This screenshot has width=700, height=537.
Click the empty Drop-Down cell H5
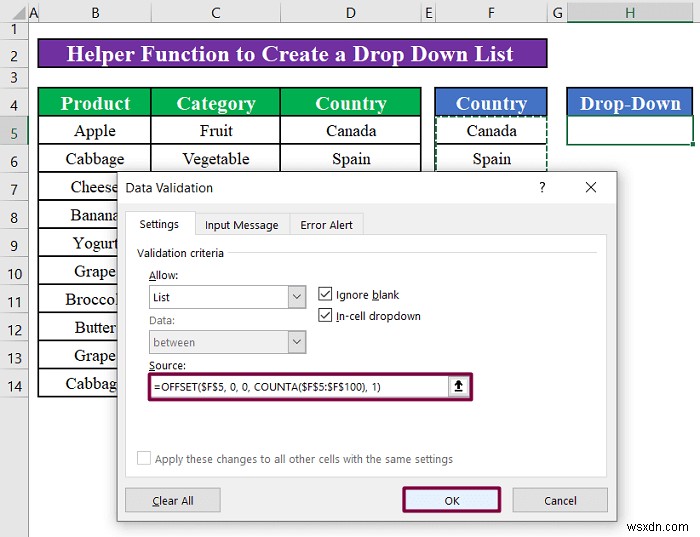click(630, 130)
